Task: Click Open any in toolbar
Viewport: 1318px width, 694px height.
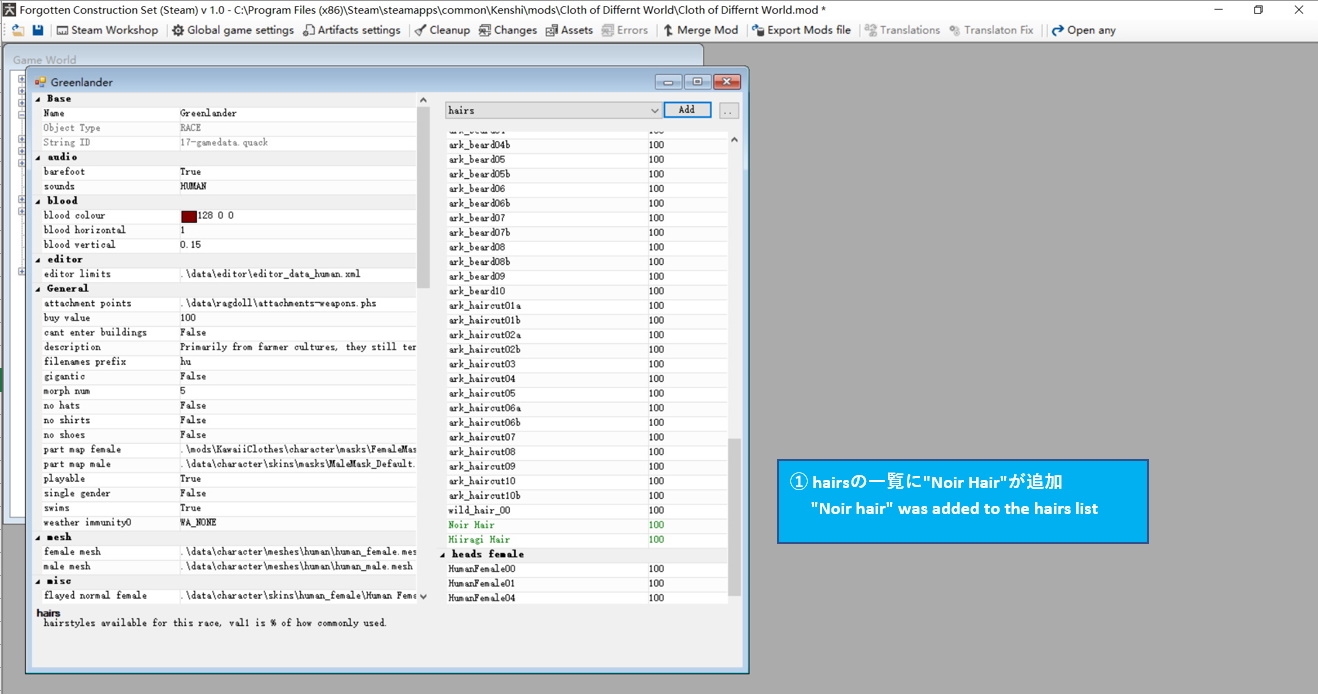Action: coord(1083,30)
